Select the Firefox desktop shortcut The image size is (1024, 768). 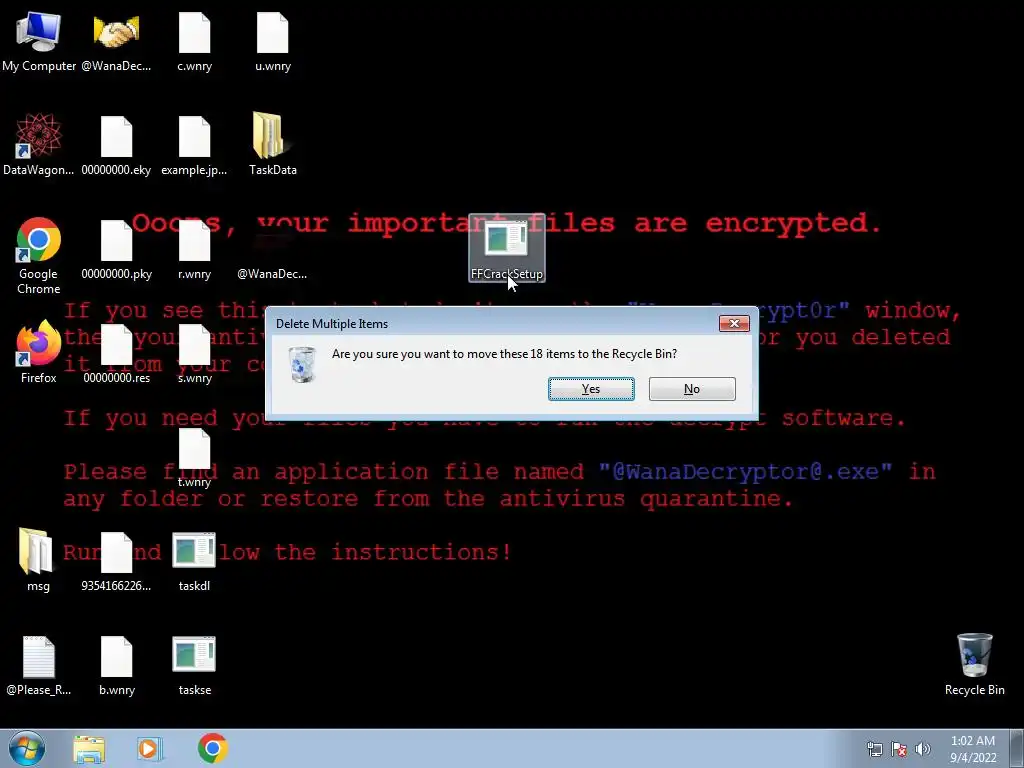[x=39, y=353]
